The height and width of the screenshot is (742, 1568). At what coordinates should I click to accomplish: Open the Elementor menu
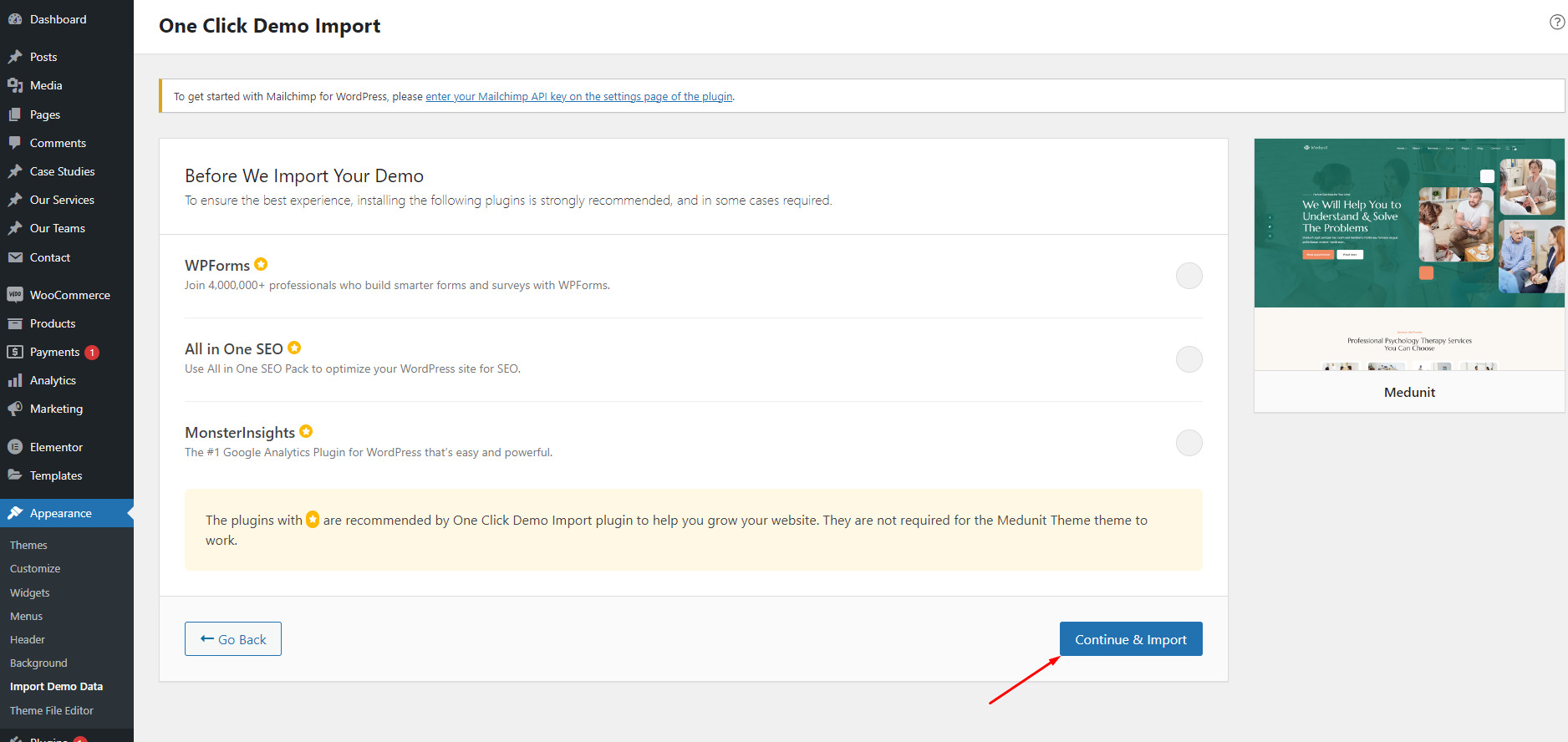pos(67,447)
